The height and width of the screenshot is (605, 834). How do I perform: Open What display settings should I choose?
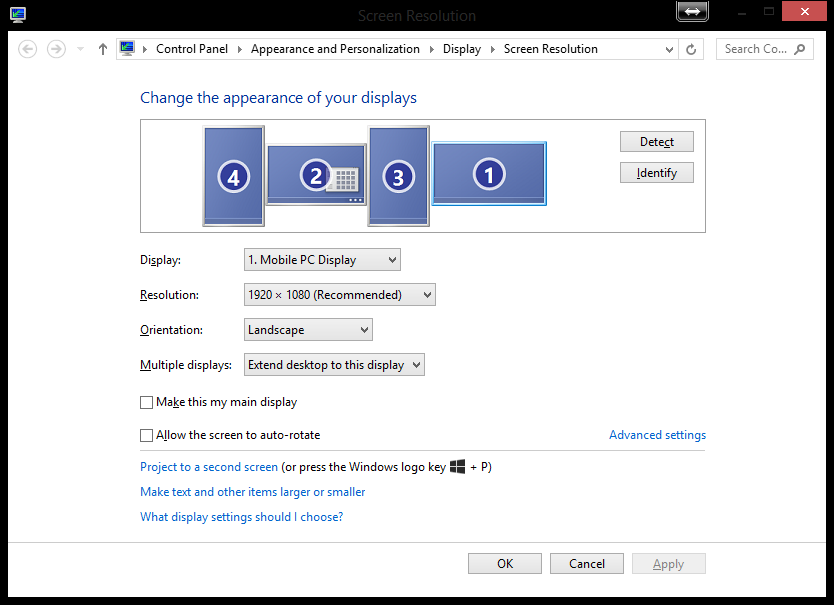point(241,517)
